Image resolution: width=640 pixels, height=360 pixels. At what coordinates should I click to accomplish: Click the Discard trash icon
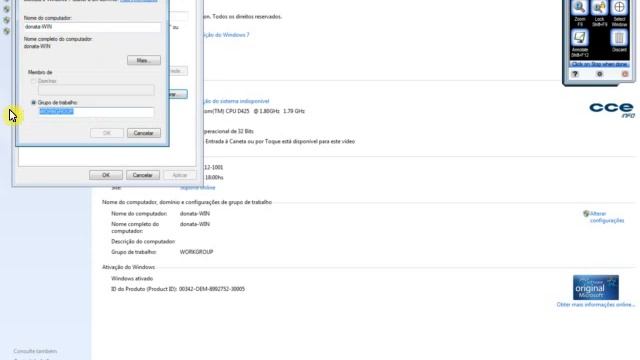(619, 38)
